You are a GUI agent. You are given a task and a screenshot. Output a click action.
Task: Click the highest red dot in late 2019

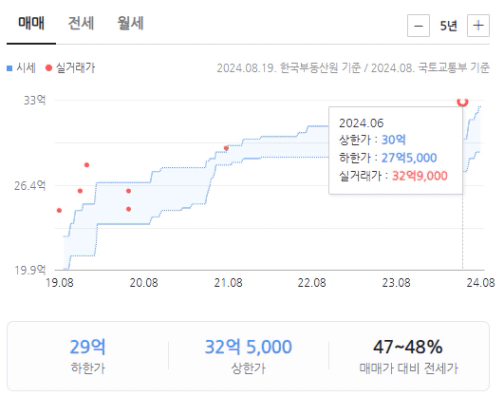tap(87, 165)
